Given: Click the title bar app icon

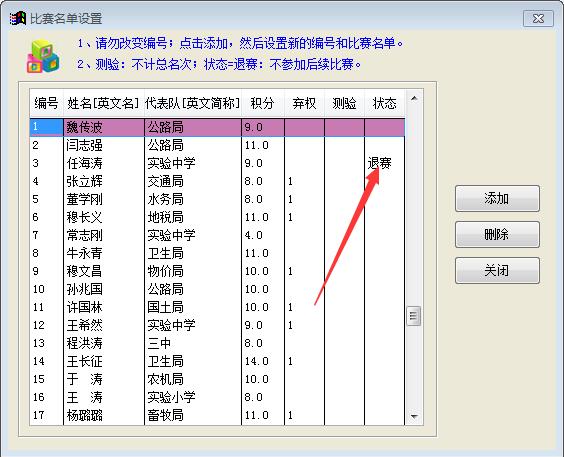Looking at the screenshot, I should [18, 18].
